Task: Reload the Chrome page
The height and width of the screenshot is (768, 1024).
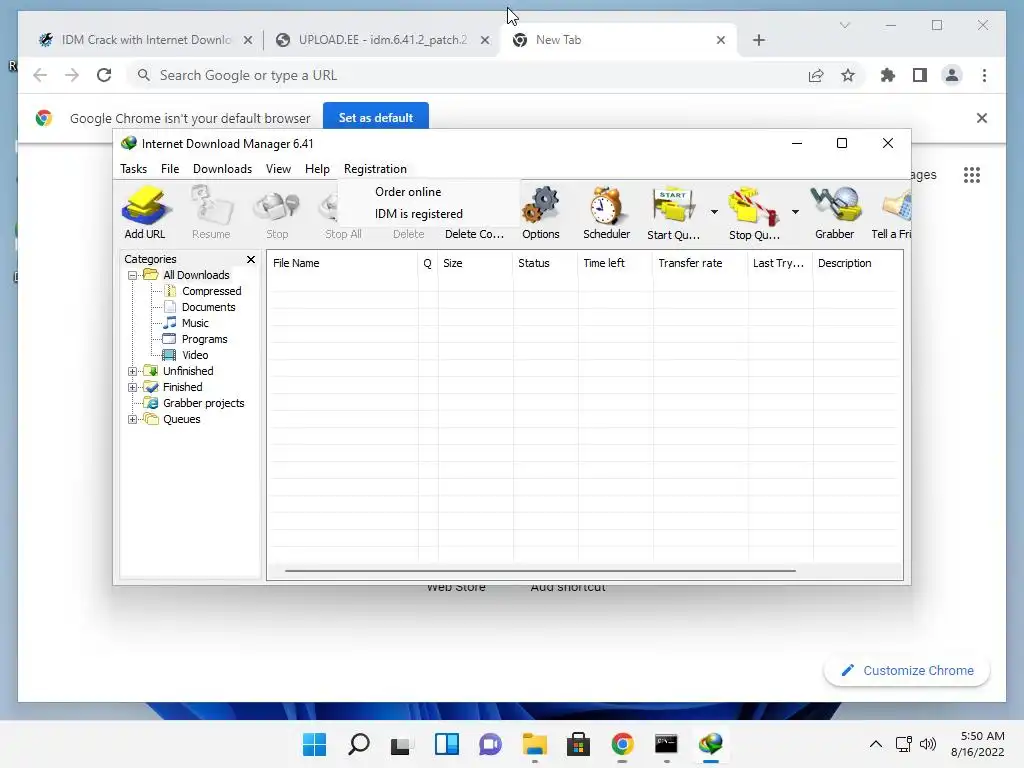Action: point(104,75)
